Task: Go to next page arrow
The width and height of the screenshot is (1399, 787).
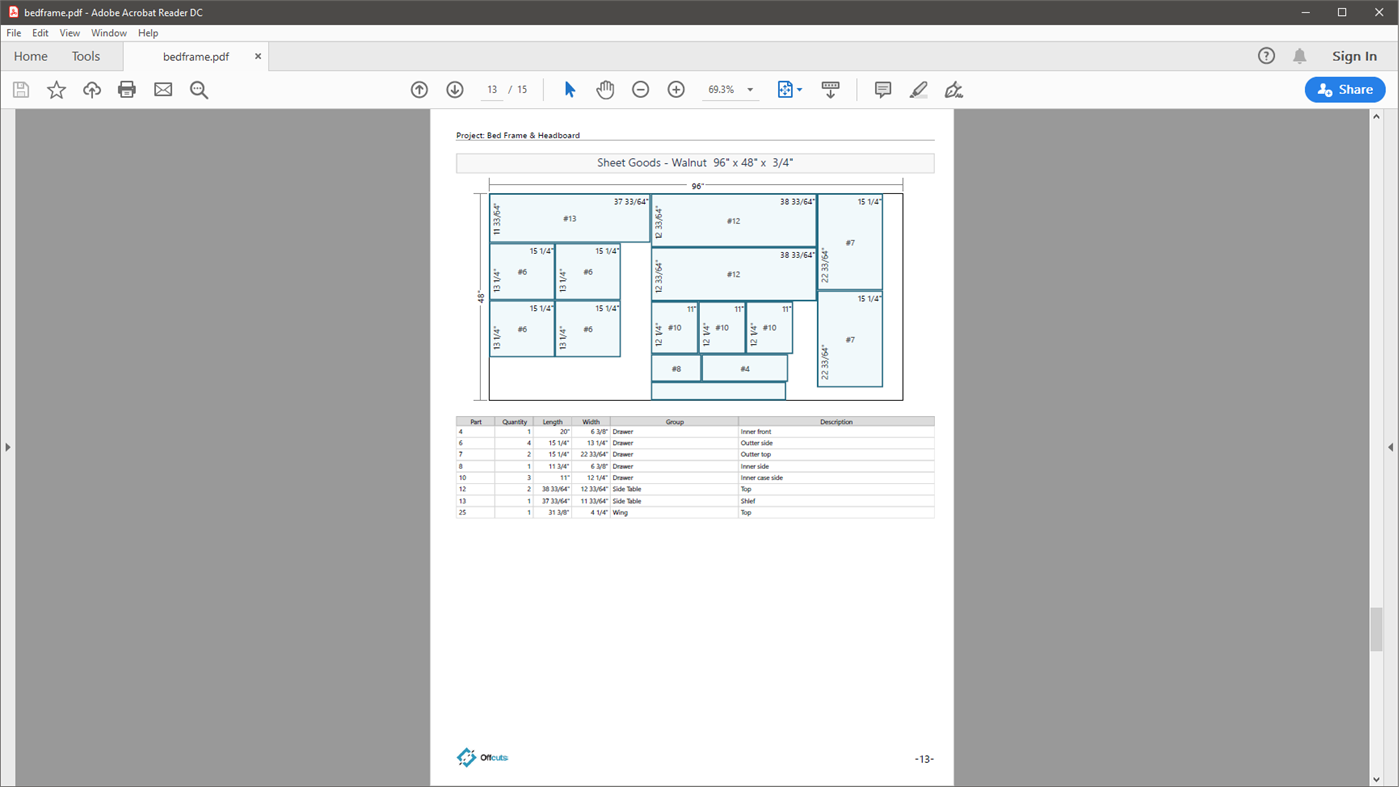Action: 455,90
